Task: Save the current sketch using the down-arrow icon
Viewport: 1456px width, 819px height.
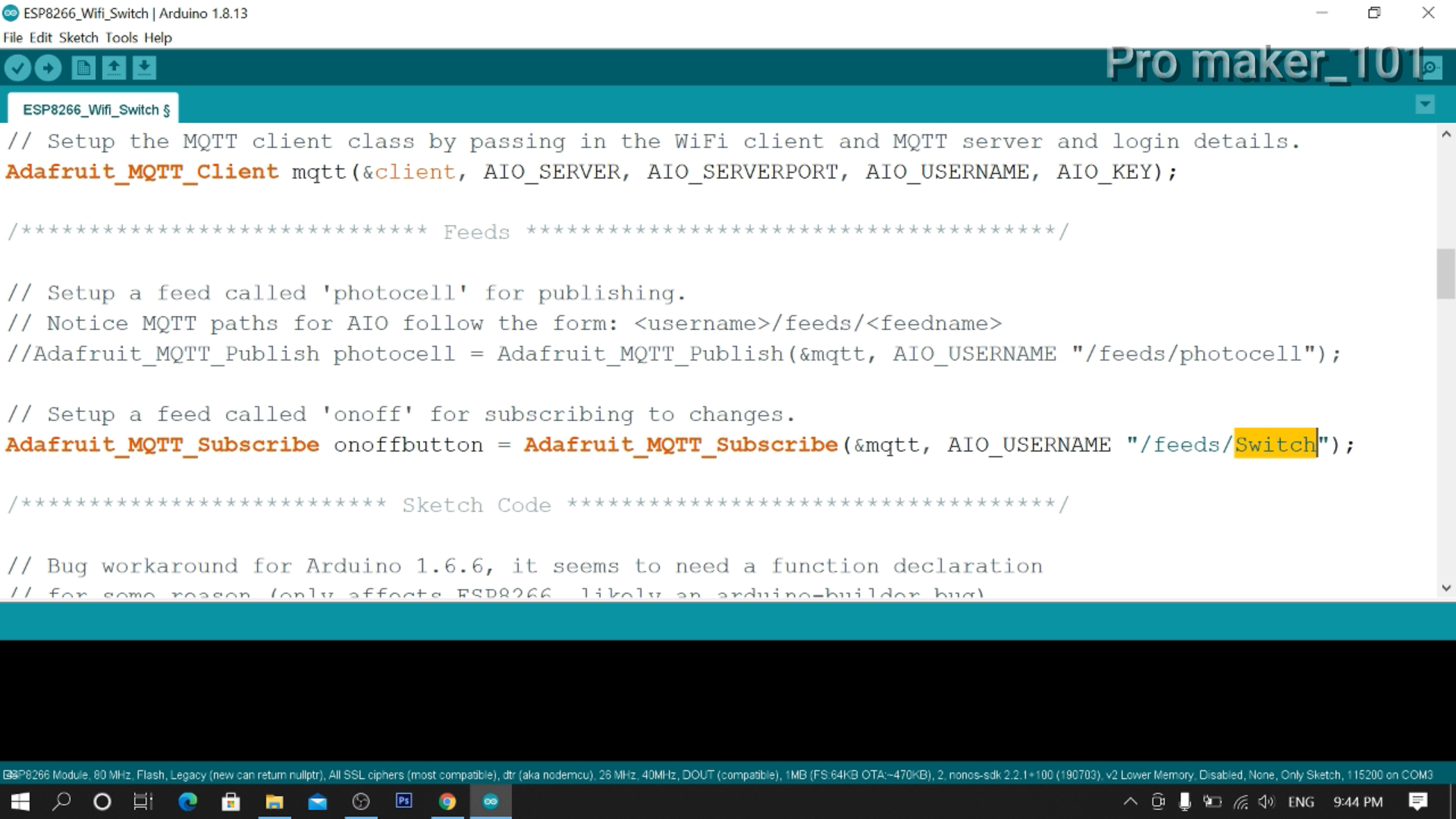Action: [144, 67]
